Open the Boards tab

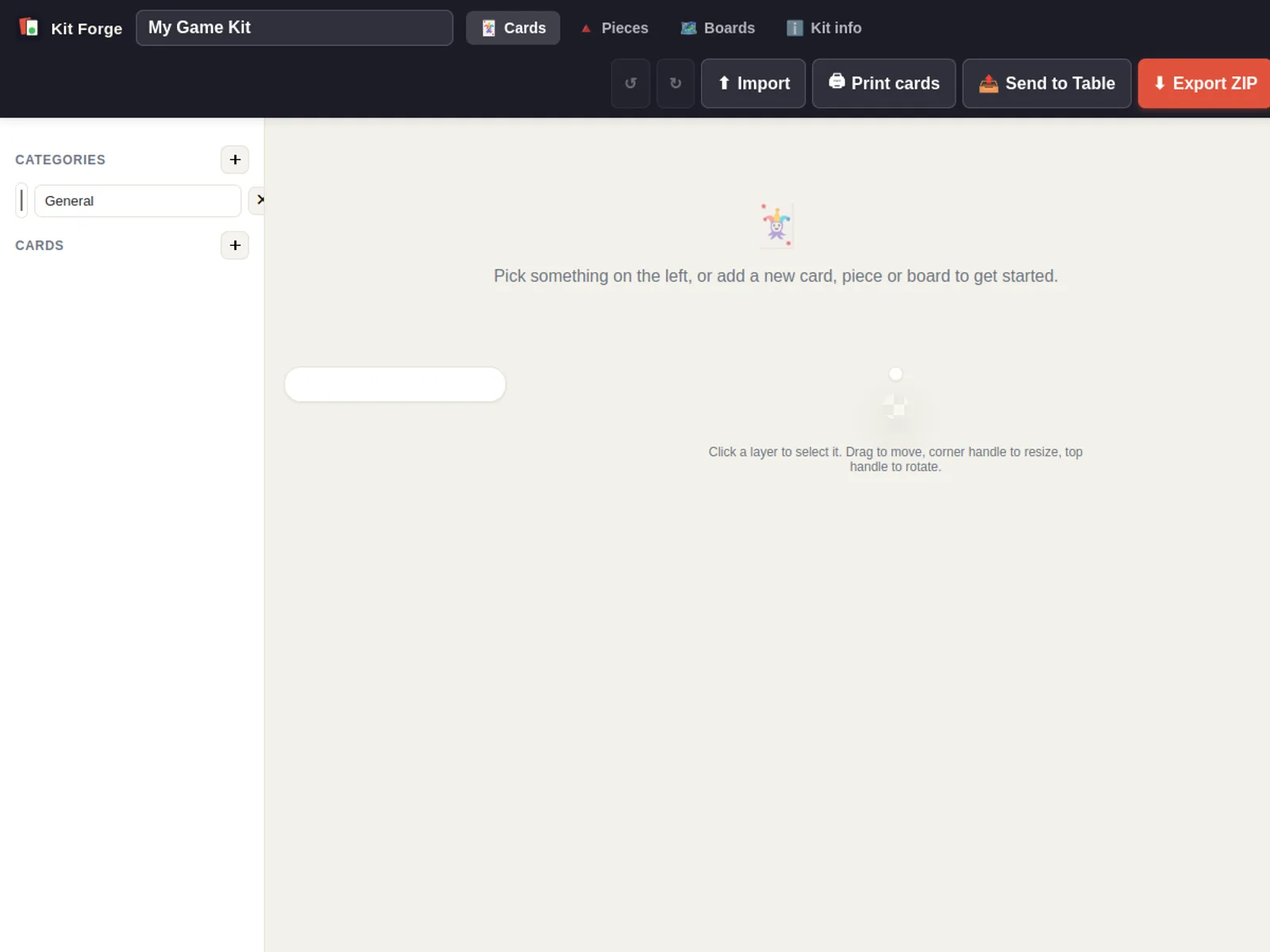click(718, 28)
